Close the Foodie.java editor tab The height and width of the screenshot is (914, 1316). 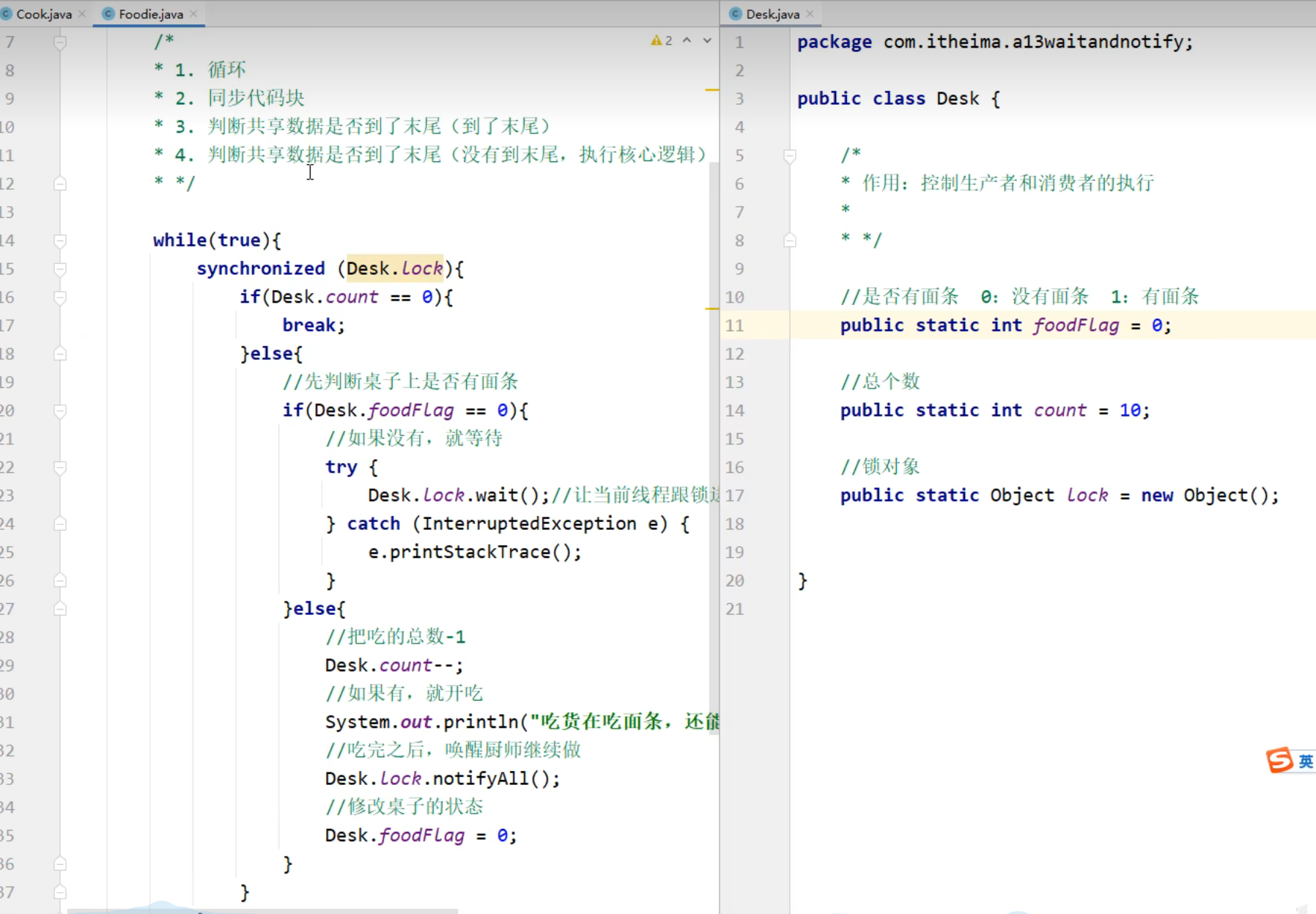point(193,14)
